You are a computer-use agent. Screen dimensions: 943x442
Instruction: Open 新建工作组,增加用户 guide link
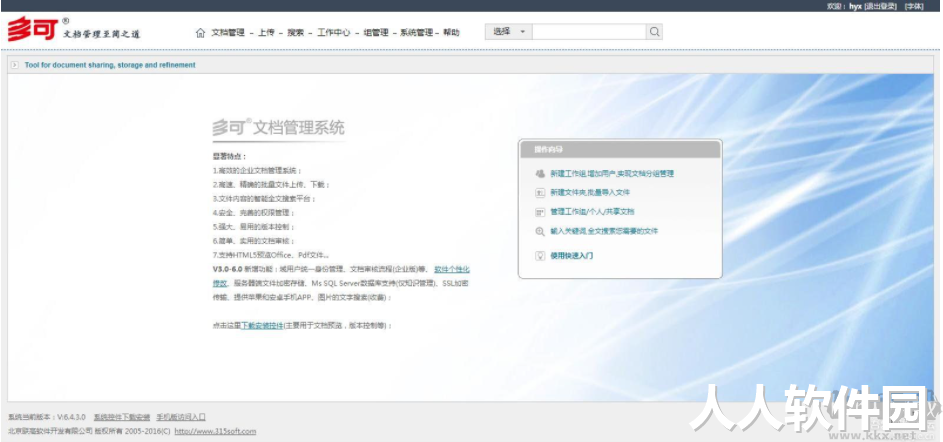click(612, 174)
